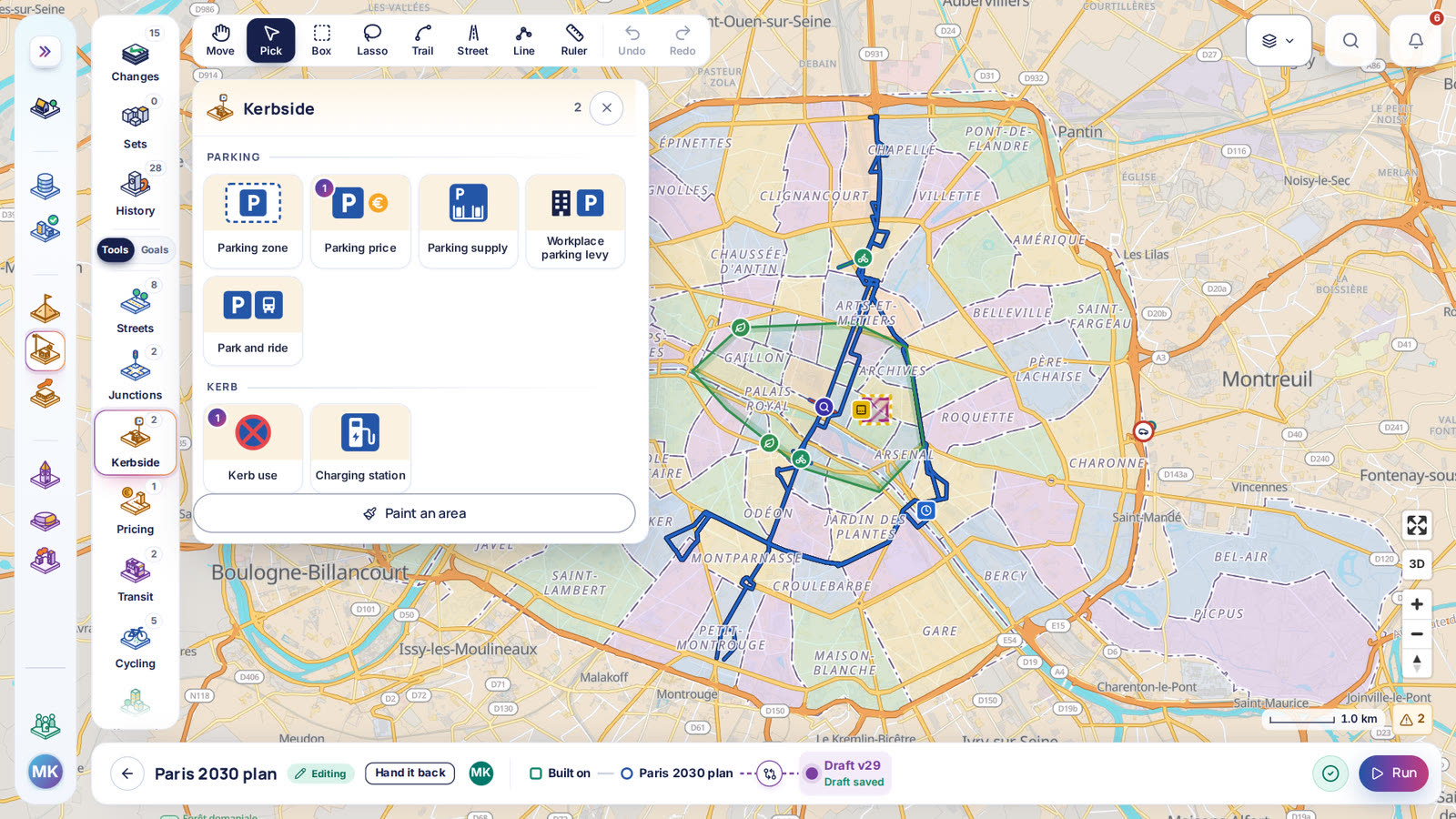
Task: Pick the Street tool
Action: click(x=473, y=40)
